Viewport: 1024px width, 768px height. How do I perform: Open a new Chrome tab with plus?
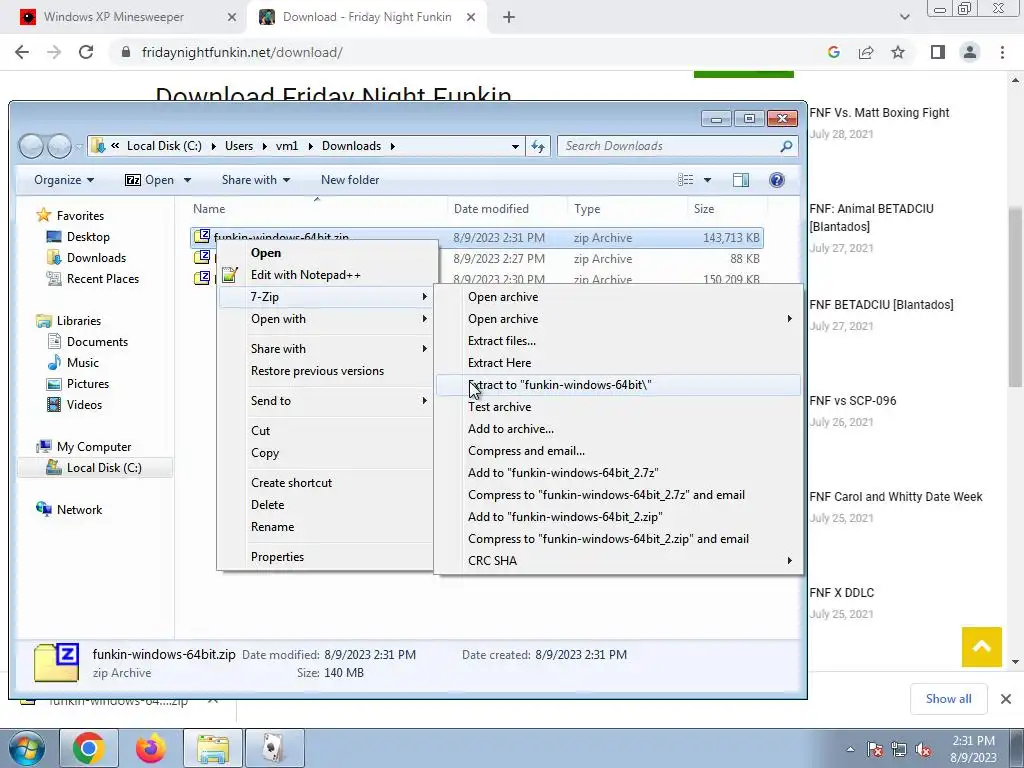[x=509, y=17]
